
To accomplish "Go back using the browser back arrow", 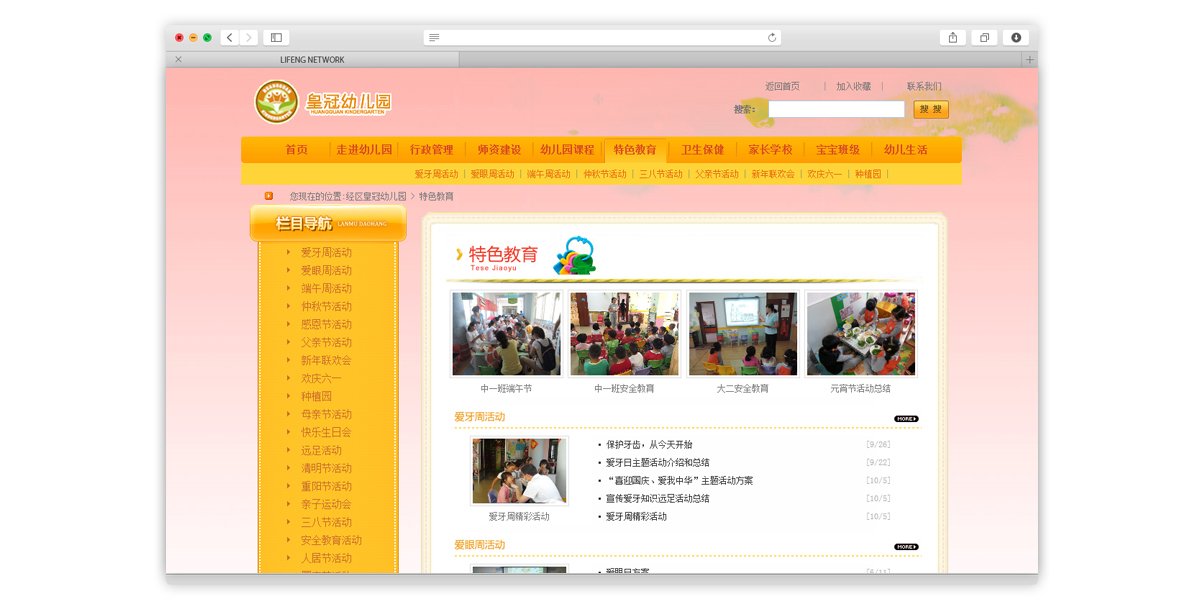I will [x=229, y=37].
